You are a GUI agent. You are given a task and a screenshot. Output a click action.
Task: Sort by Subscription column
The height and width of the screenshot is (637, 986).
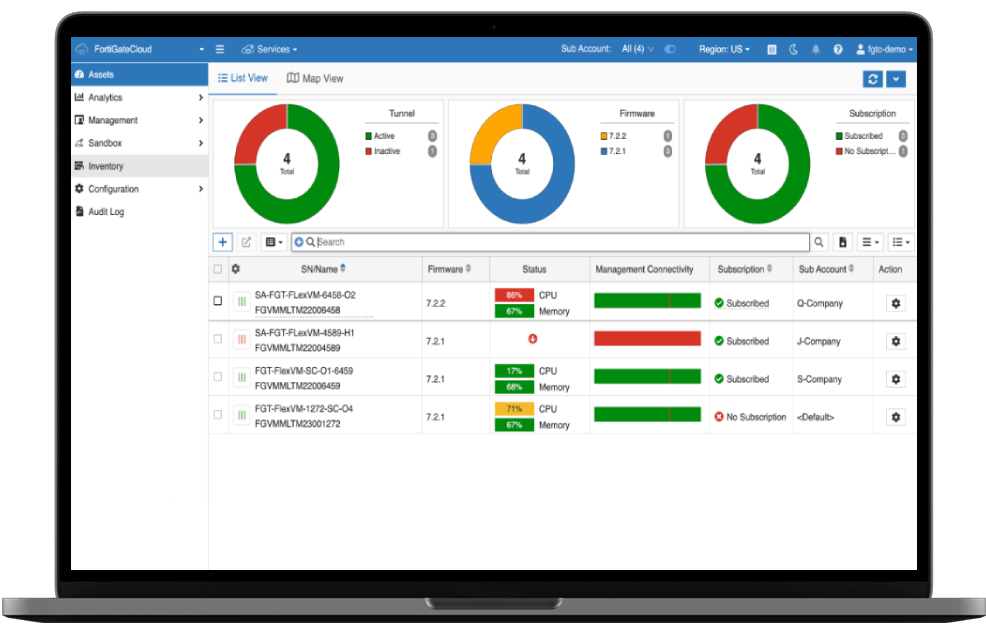[x=745, y=269]
